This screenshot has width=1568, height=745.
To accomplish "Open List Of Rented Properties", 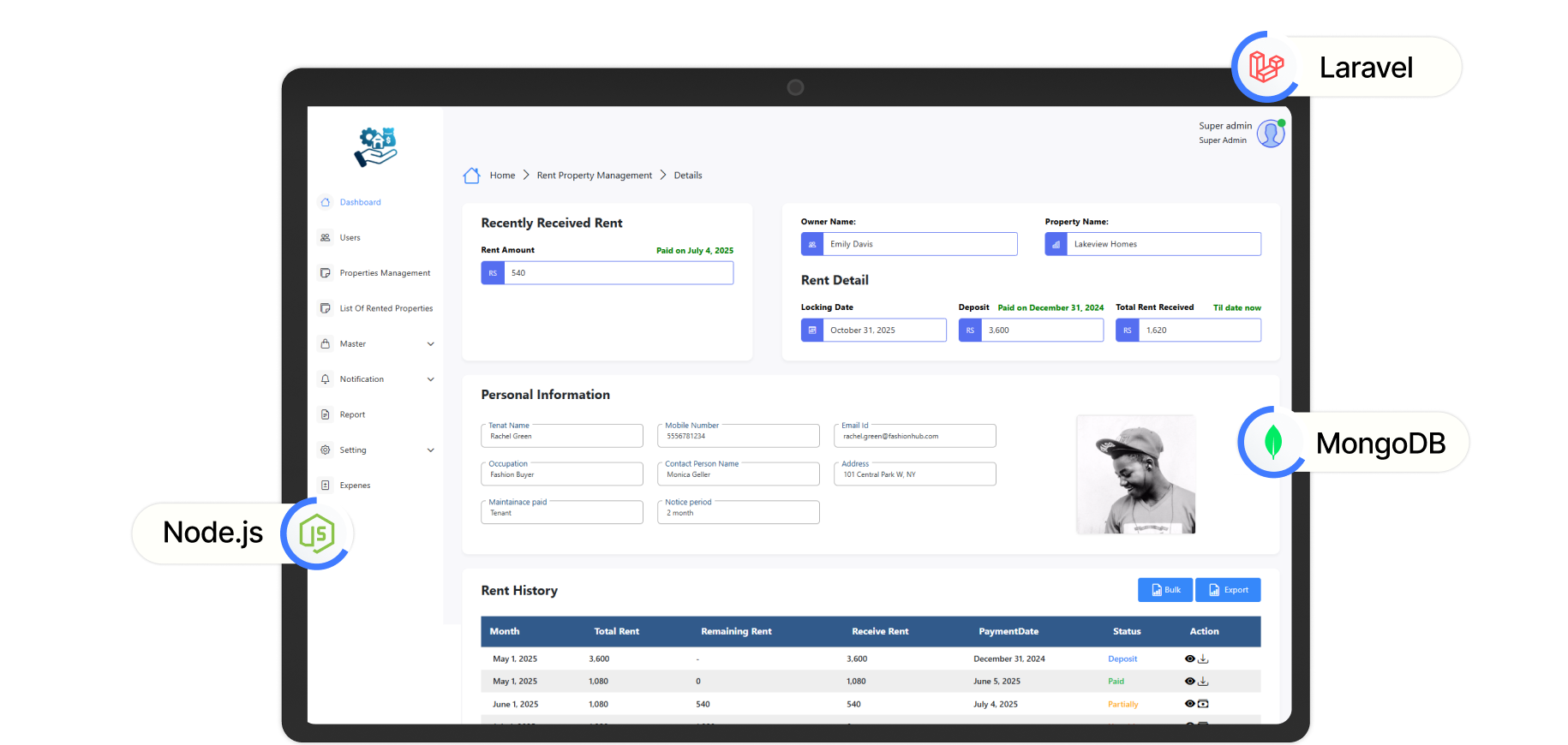I will click(386, 308).
